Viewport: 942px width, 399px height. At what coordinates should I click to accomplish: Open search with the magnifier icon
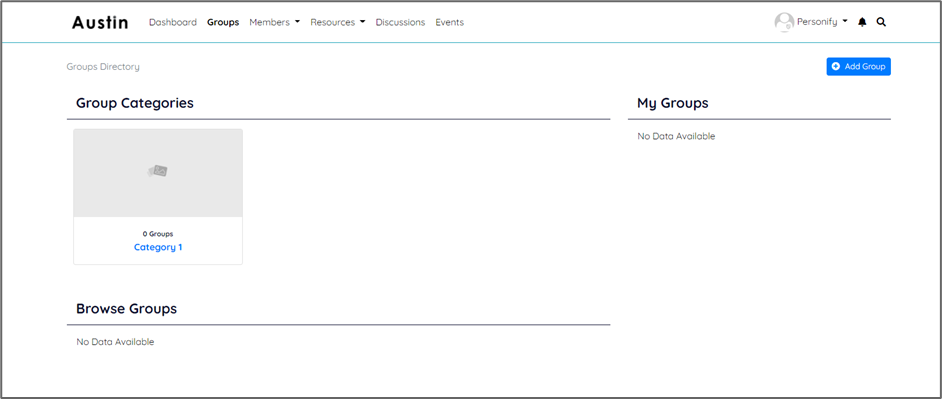[x=881, y=22]
